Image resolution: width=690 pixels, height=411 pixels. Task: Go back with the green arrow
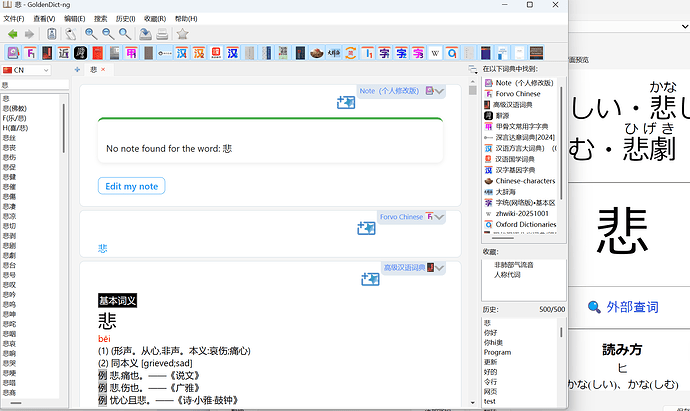[13, 34]
